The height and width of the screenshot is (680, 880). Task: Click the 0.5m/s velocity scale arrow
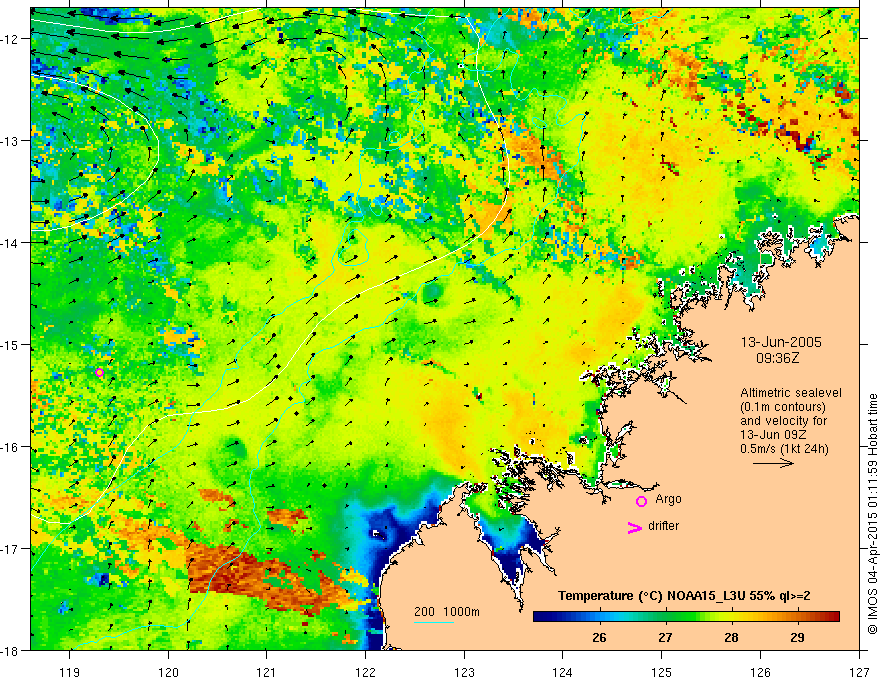[773, 463]
